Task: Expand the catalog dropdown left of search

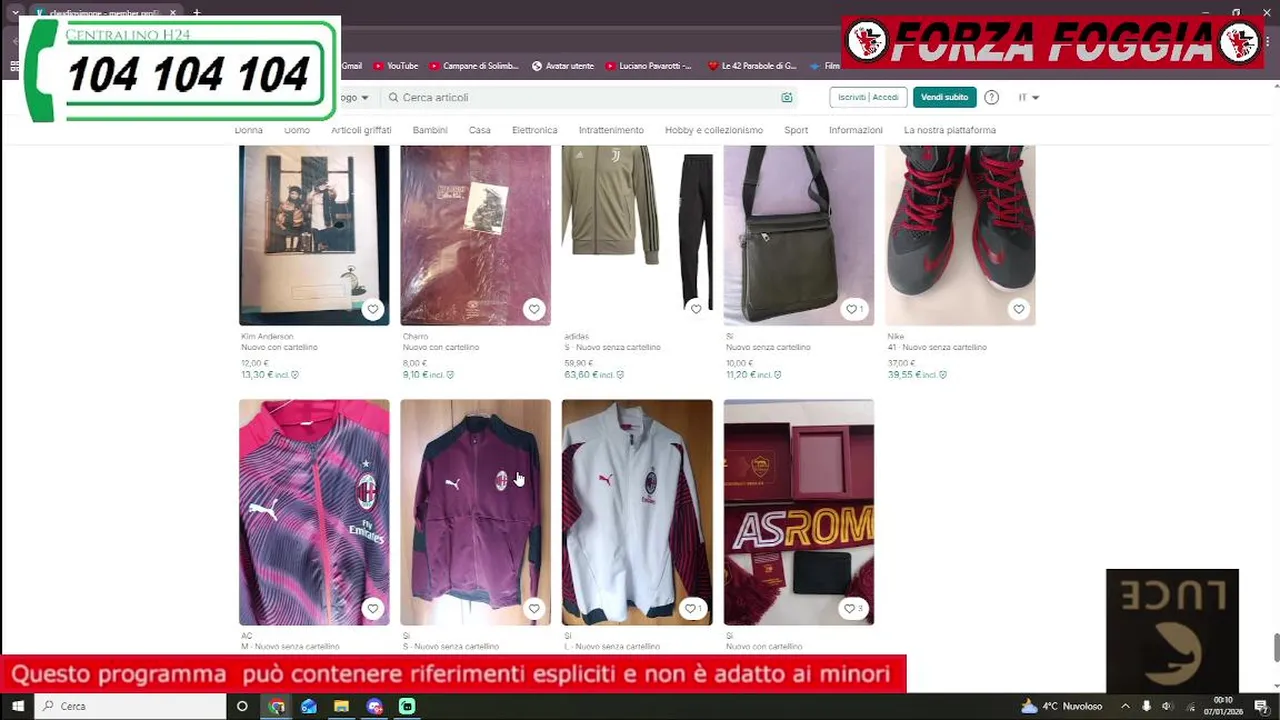Action: point(353,97)
